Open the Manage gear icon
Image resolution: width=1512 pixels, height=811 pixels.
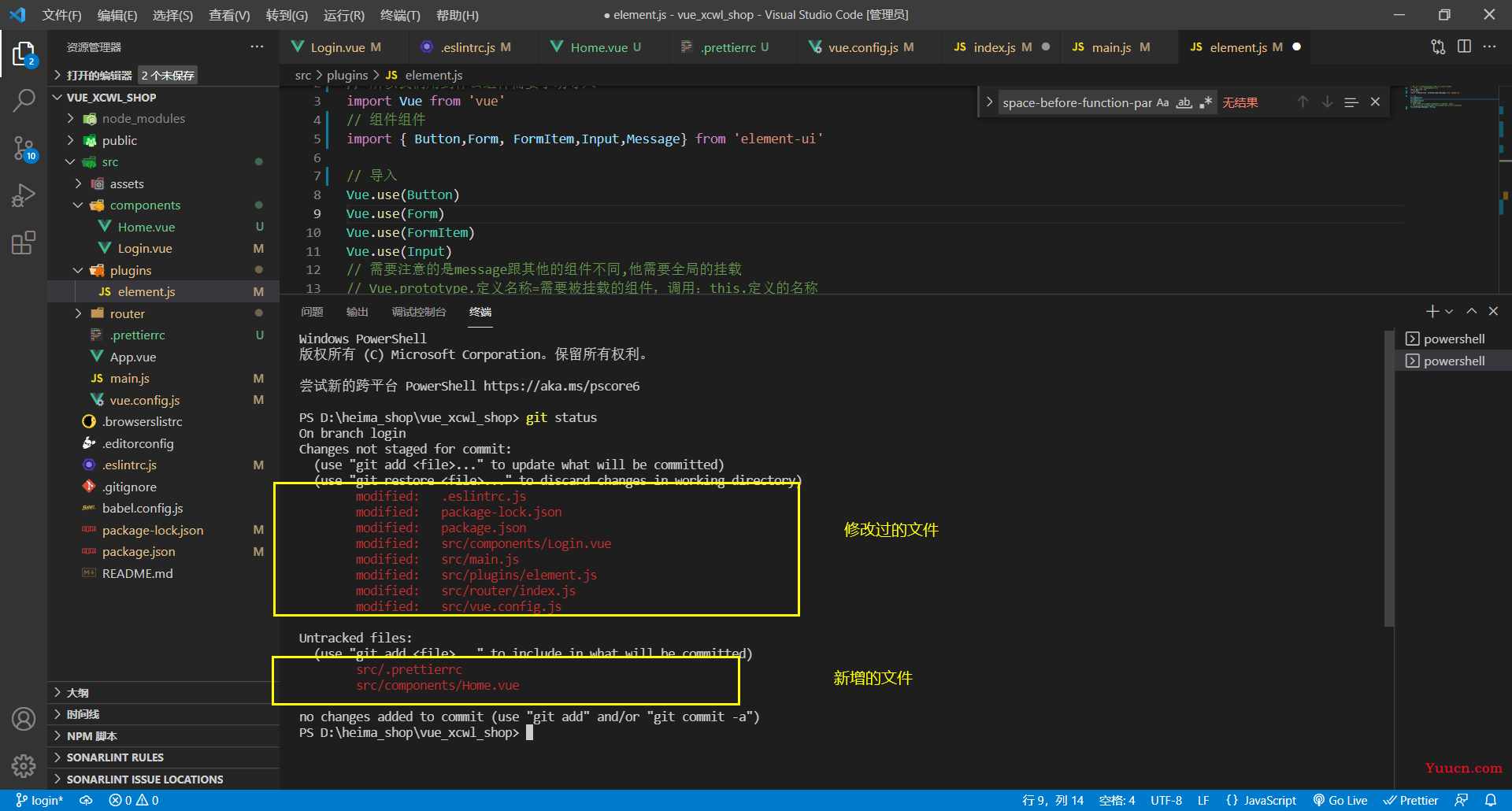click(x=24, y=765)
